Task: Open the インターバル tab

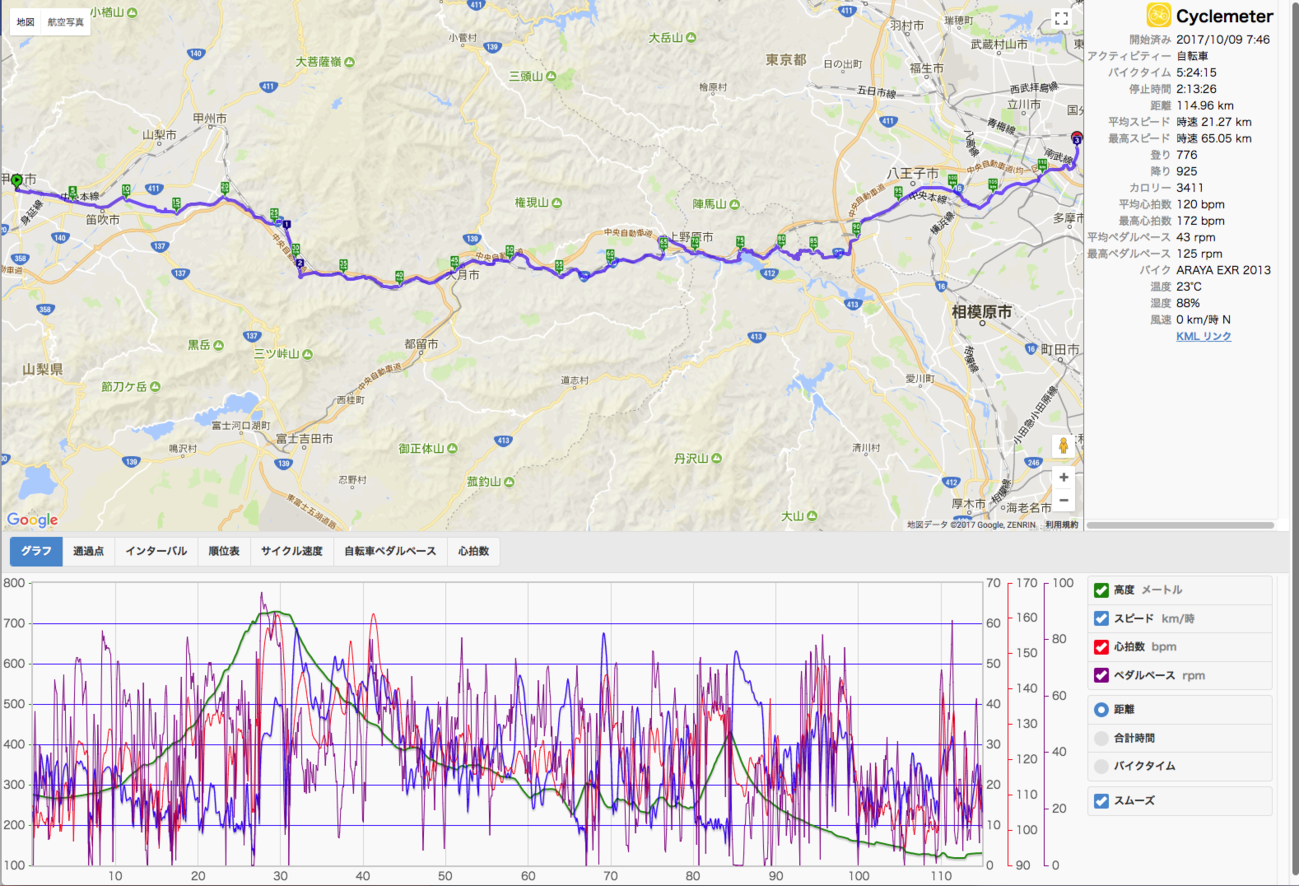Action: click(x=156, y=551)
